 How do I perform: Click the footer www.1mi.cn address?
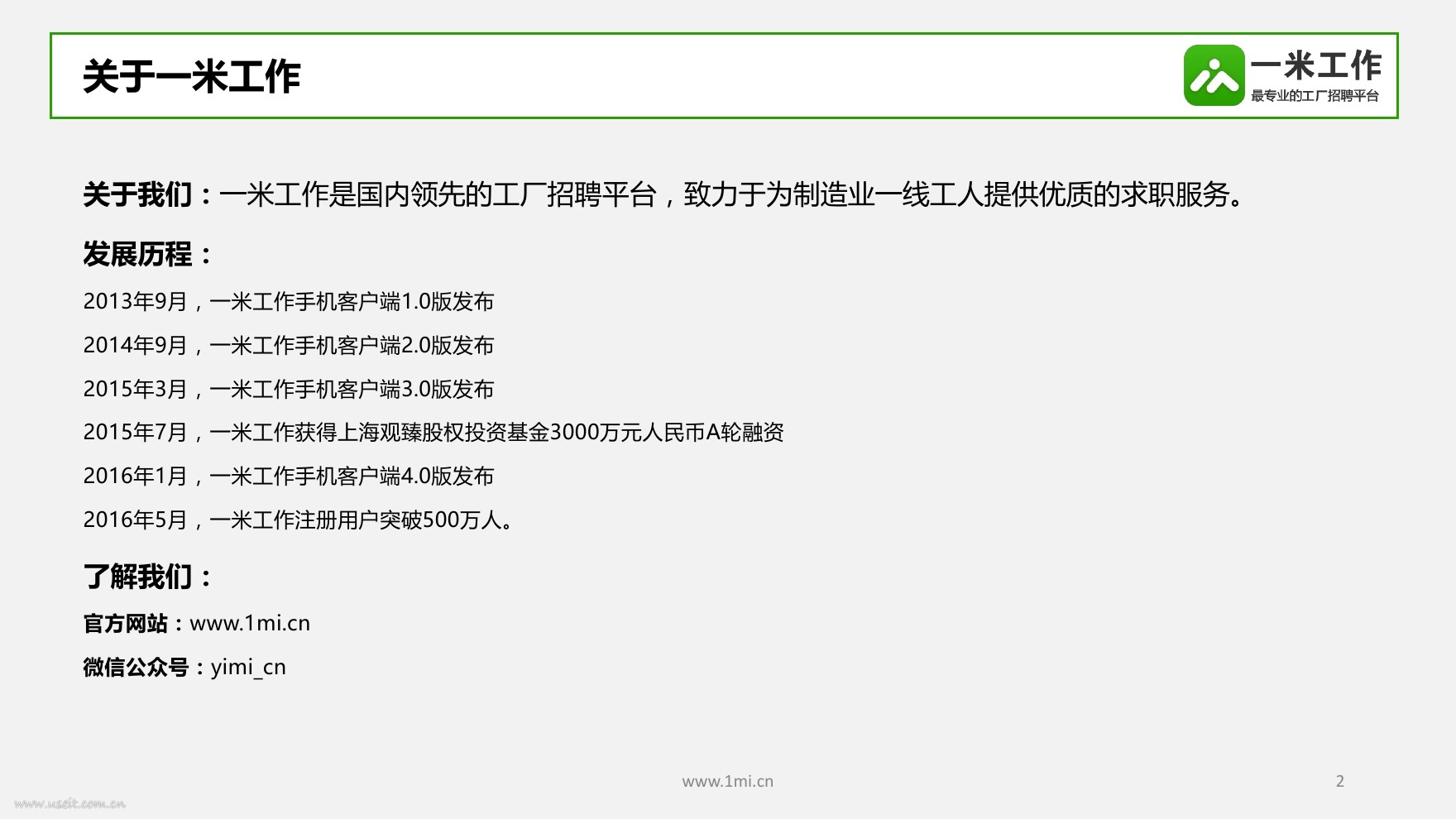point(728,781)
